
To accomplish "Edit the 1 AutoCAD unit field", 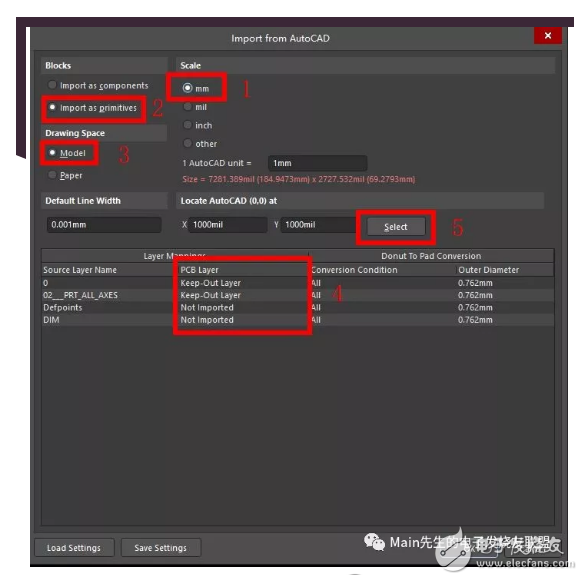I will [317, 163].
